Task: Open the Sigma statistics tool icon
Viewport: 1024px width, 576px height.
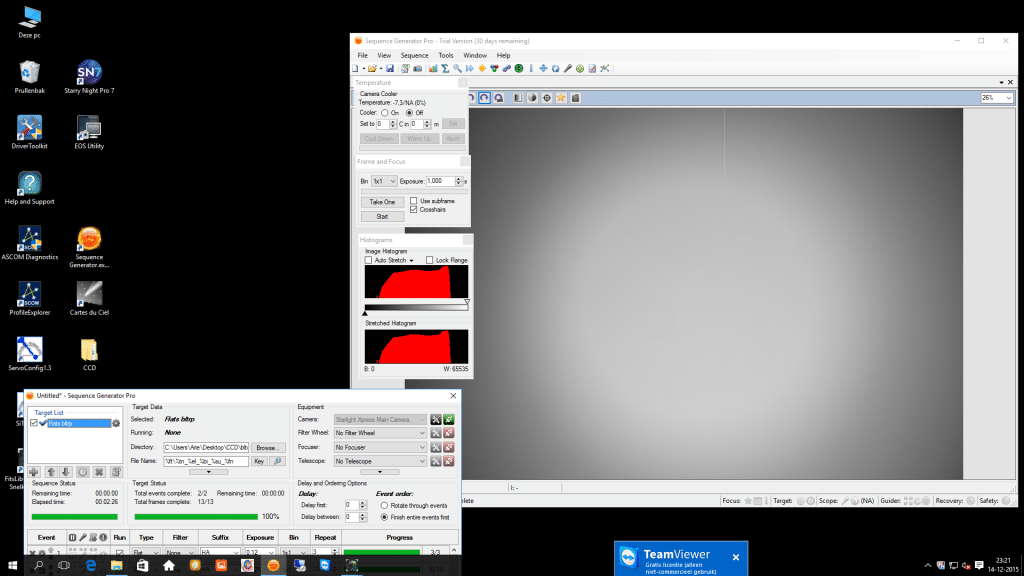Action: click(x=445, y=69)
